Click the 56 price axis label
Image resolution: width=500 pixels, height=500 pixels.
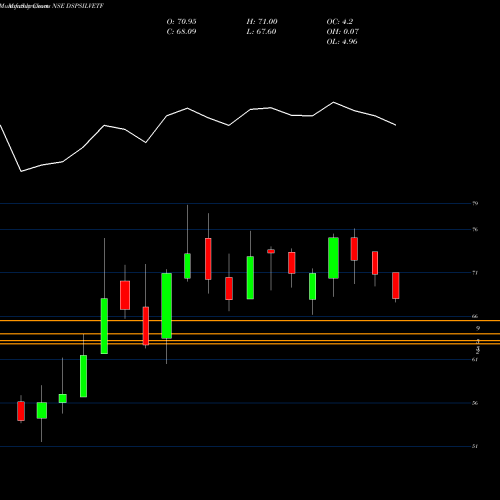coord(475,403)
